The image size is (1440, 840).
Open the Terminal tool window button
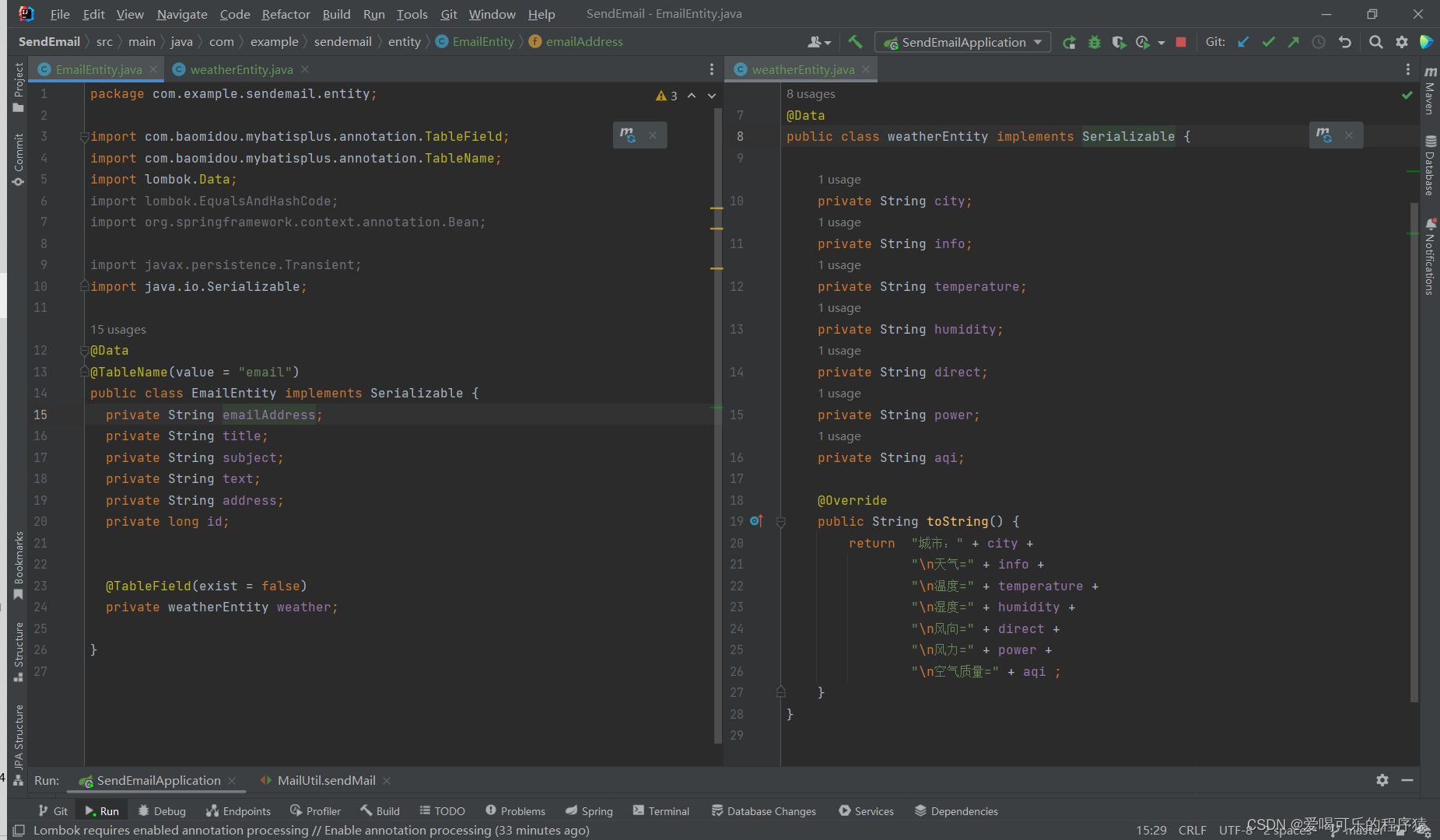point(661,810)
